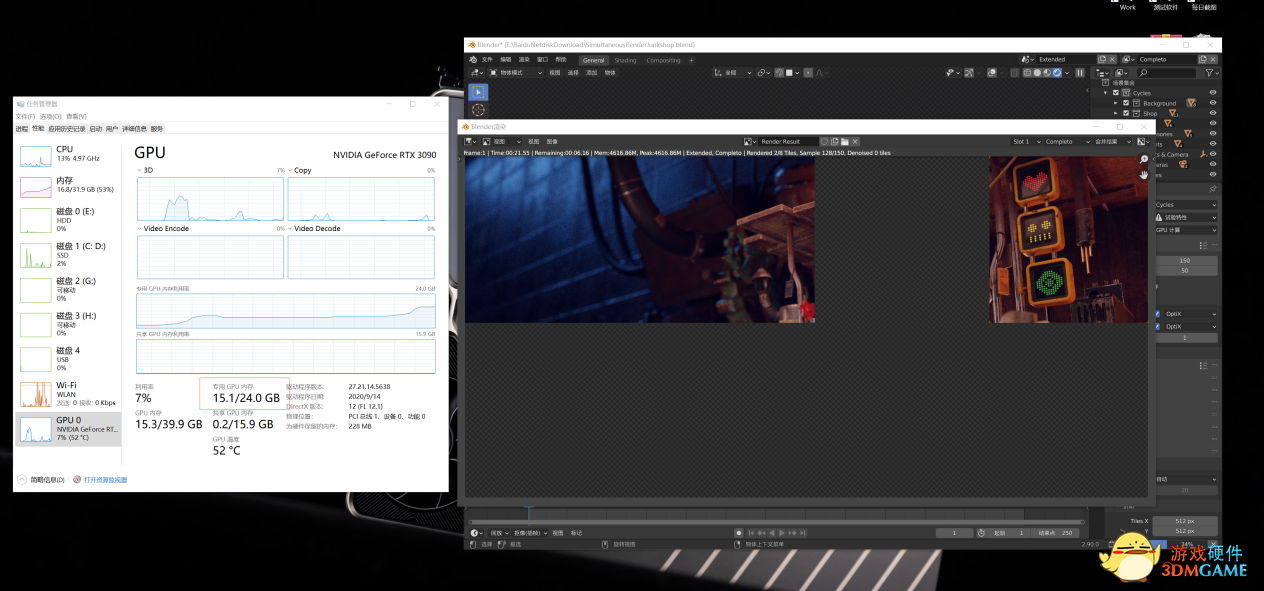
Task: Select wireframe viewport shading icon
Action: point(1029,72)
